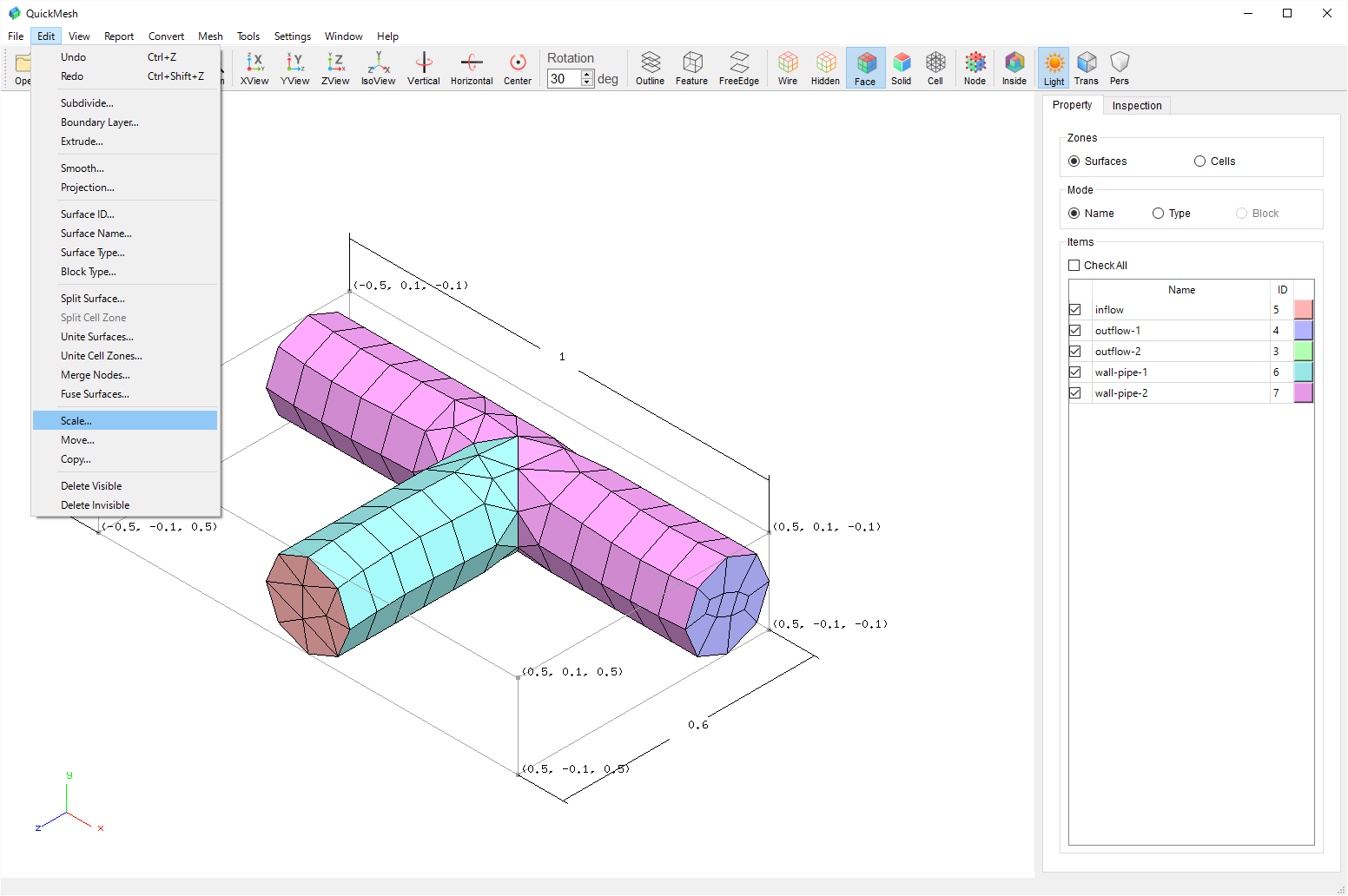The height and width of the screenshot is (896, 1348).
Task: Enable Outline display mode
Action: click(650, 69)
